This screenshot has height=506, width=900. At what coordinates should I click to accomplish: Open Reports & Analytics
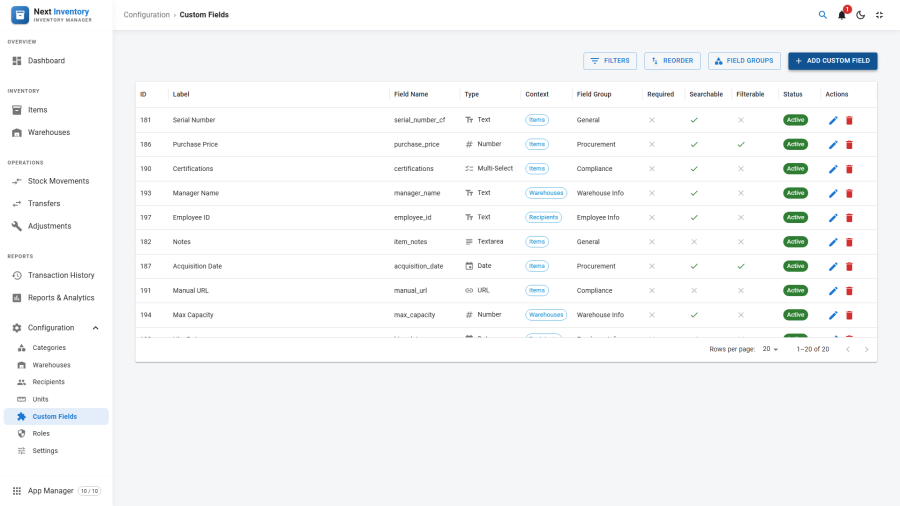(x=56, y=298)
